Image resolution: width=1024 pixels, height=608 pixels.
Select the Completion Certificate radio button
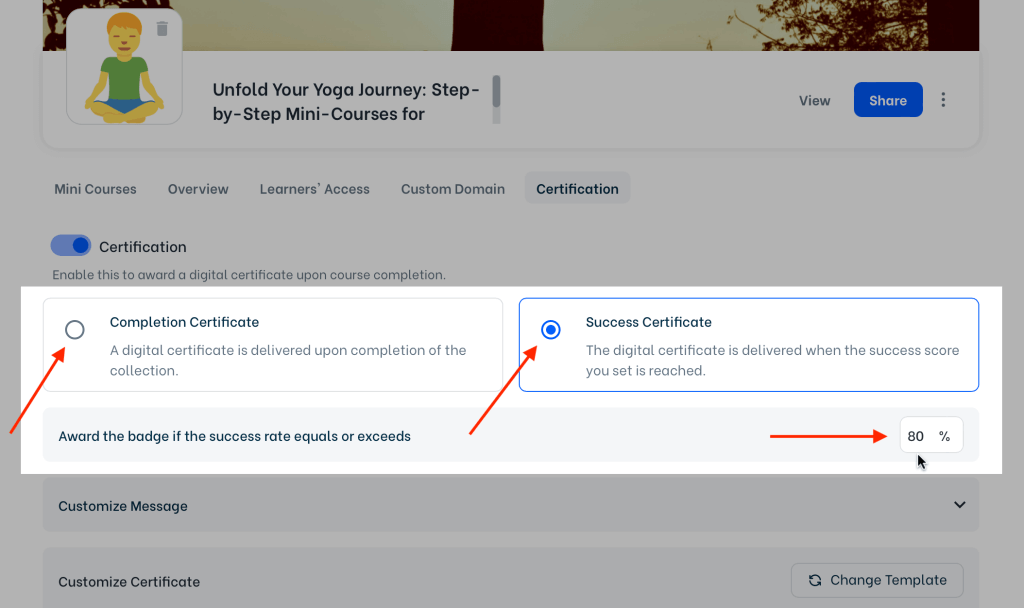(74, 329)
